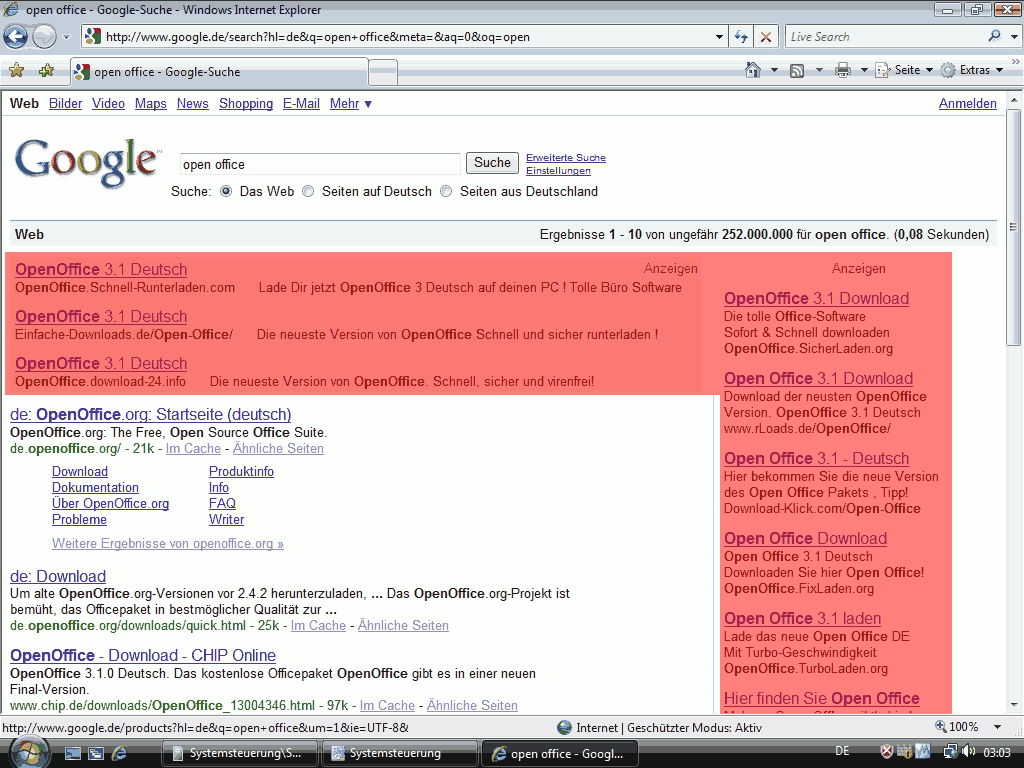1024x768 pixels.
Task: Click the Refresh page icon
Action: (741, 37)
